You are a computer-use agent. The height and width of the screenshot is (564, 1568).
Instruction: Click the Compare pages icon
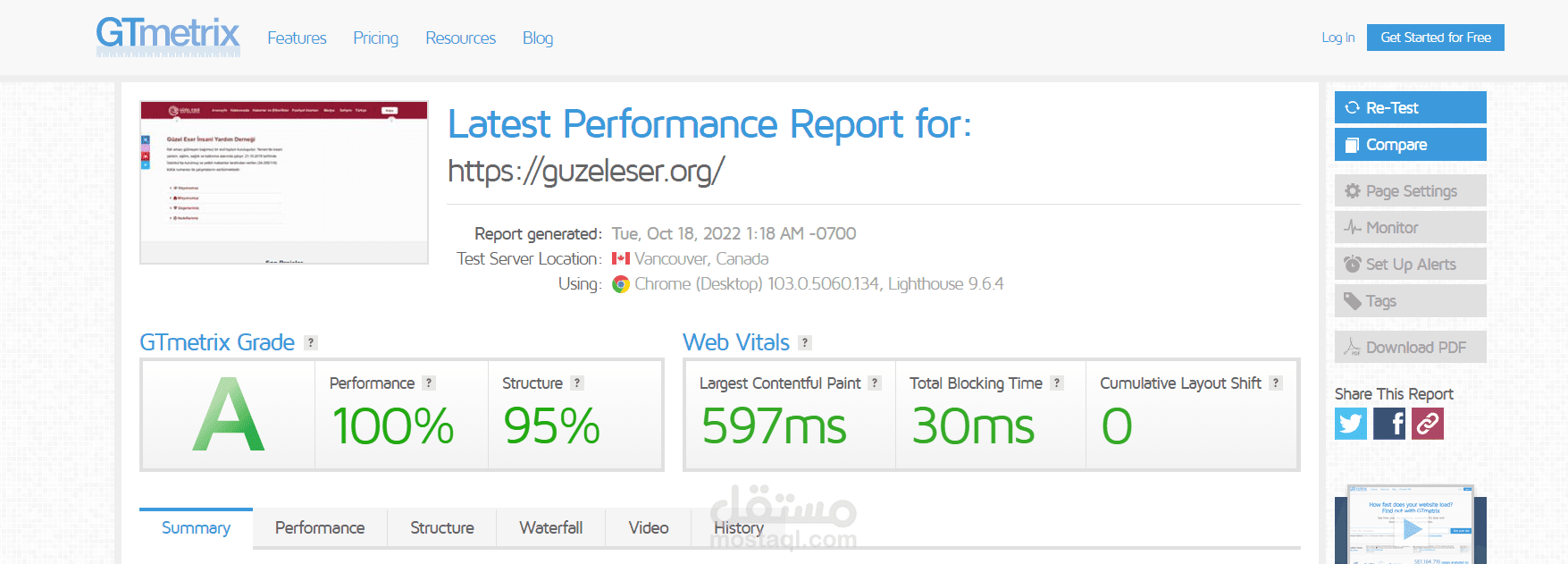(1353, 145)
